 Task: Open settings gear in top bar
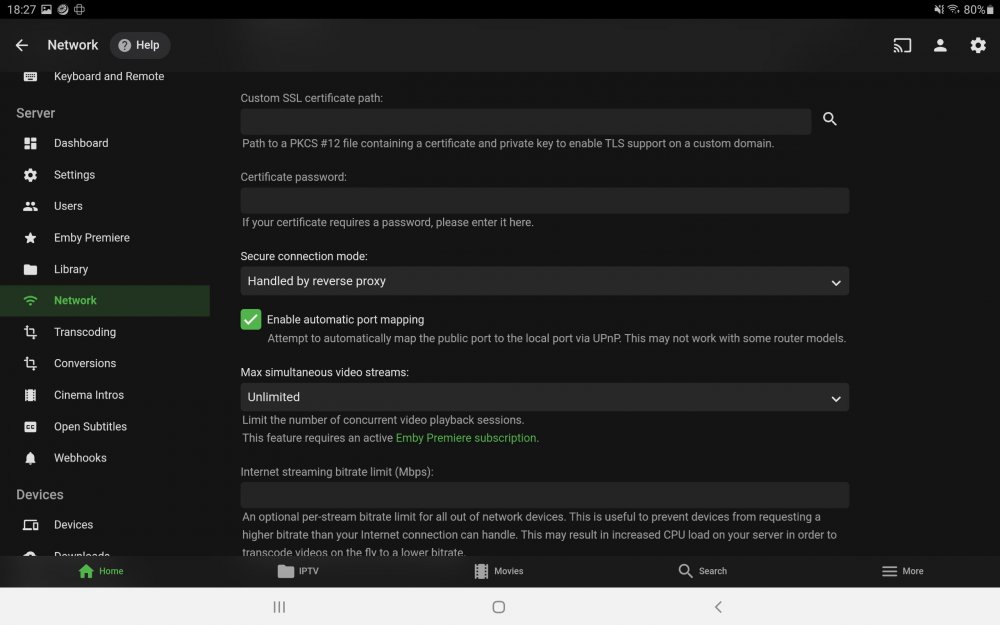tap(978, 45)
